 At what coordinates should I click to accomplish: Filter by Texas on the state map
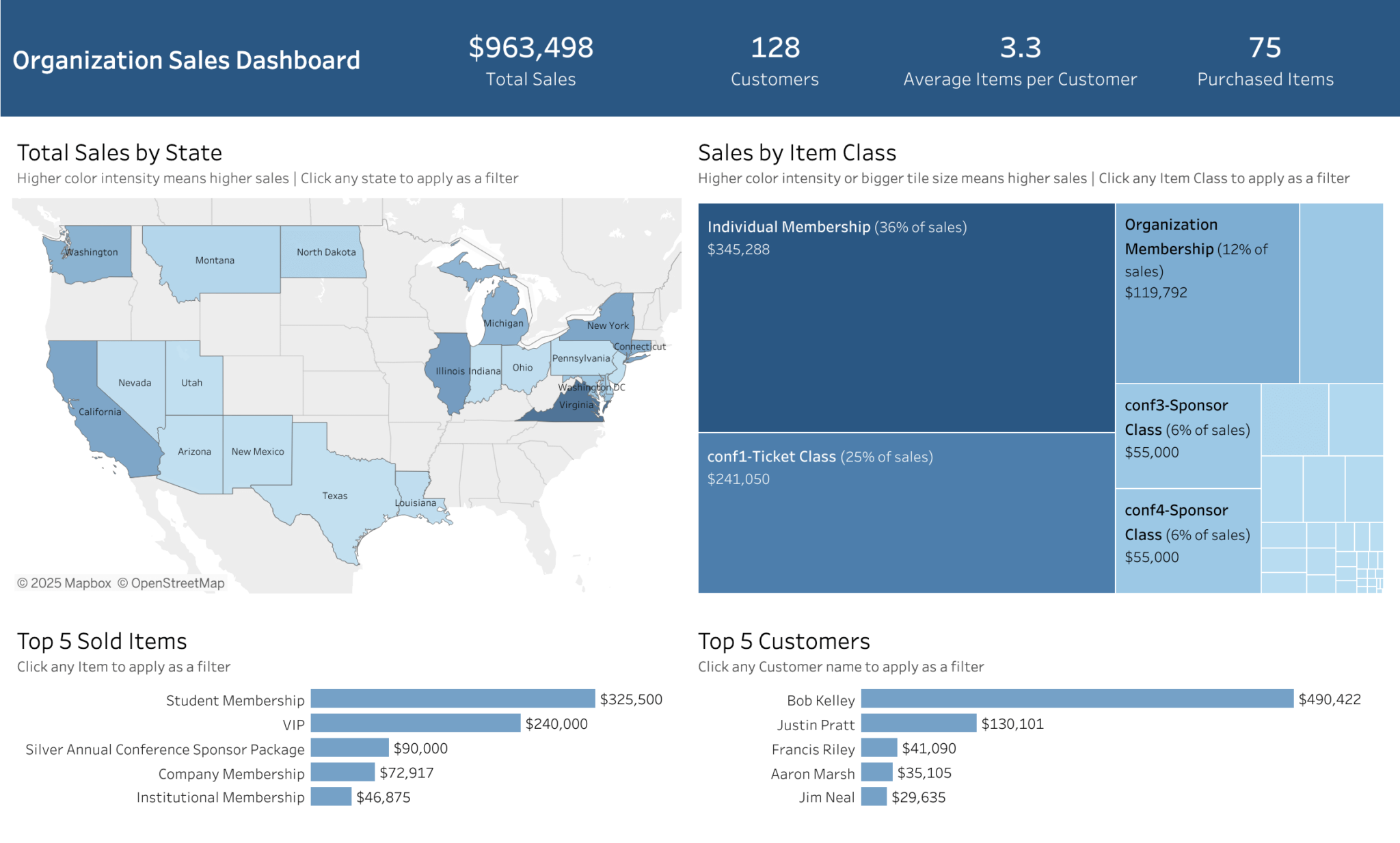pos(335,496)
